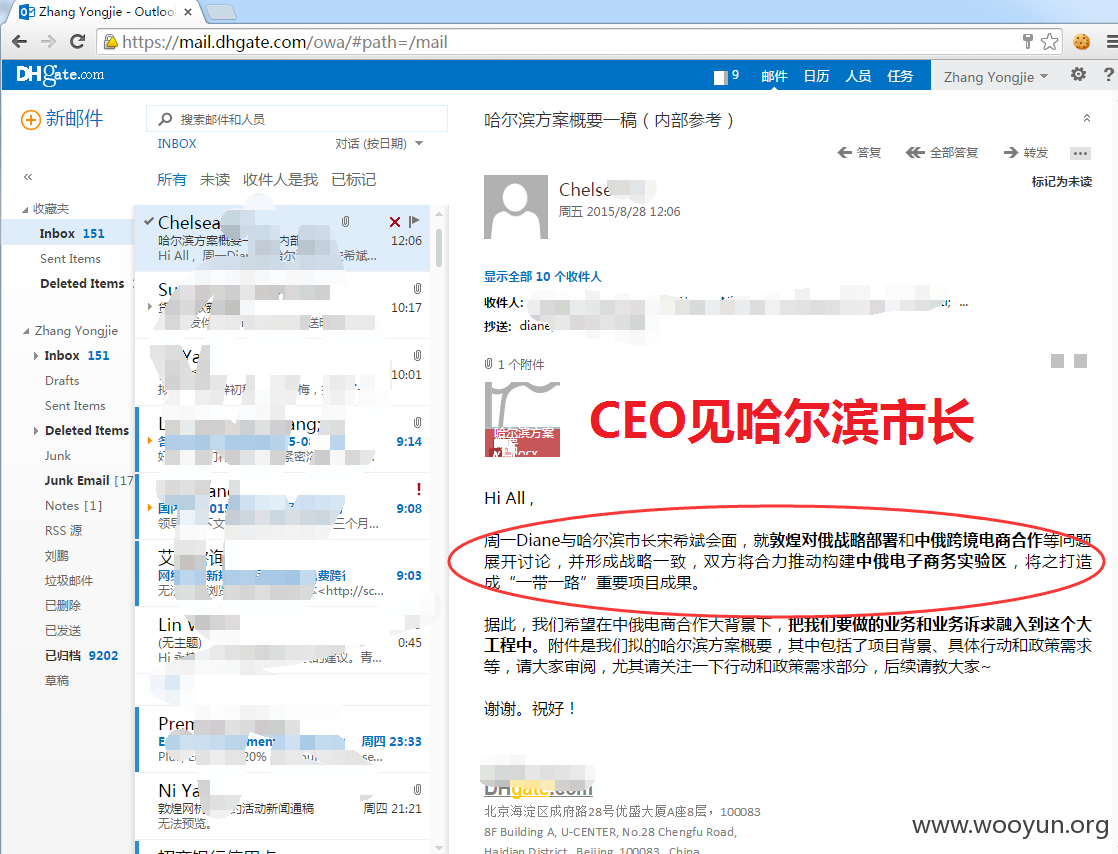This screenshot has width=1118, height=854.
Task: Collapse the 收藏夹 favorites section
Action: click(25, 210)
